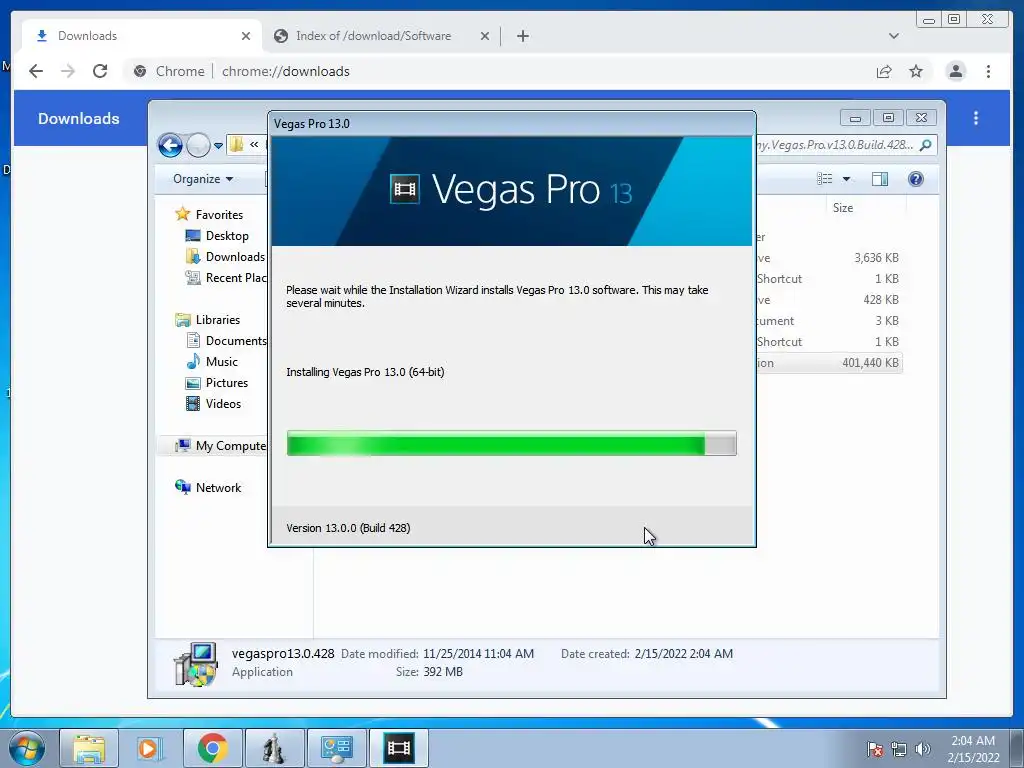The width and height of the screenshot is (1024, 768).
Task: Click the Date created value 2/15/2022 2:04 AM
Action: pos(684,654)
